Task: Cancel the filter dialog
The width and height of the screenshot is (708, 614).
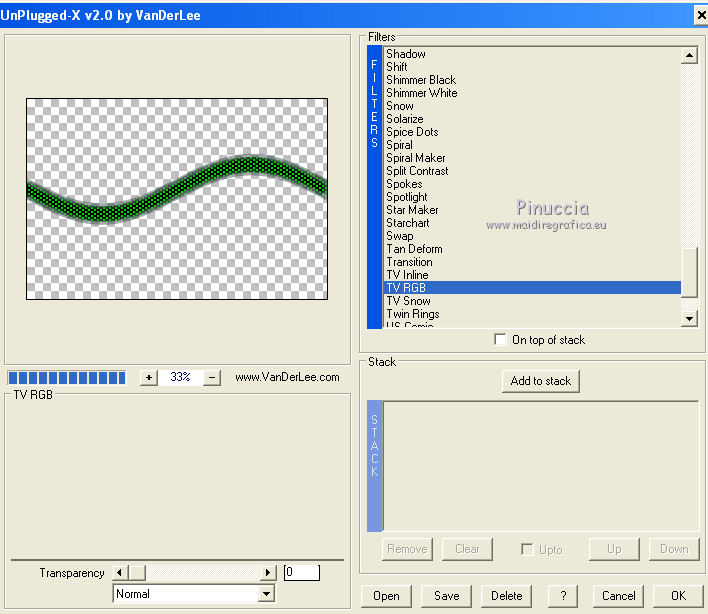Action: [618, 596]
